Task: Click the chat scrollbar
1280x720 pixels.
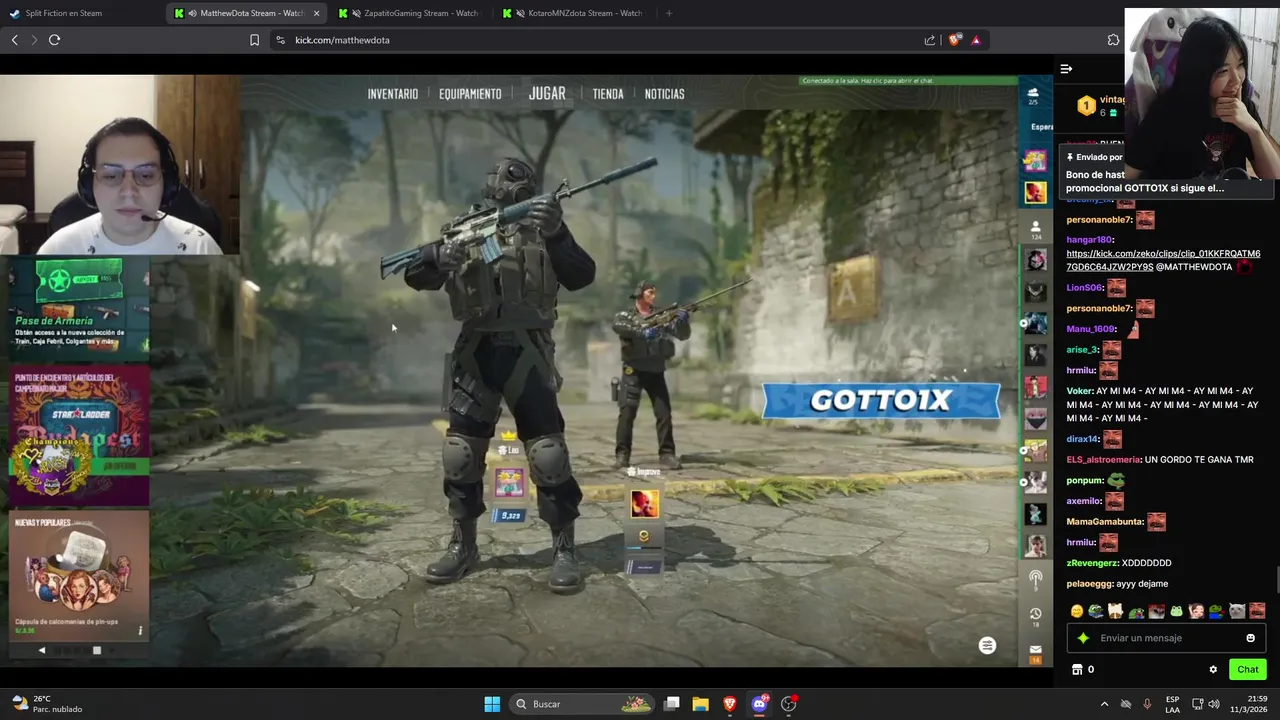Action: [1276, 579]
